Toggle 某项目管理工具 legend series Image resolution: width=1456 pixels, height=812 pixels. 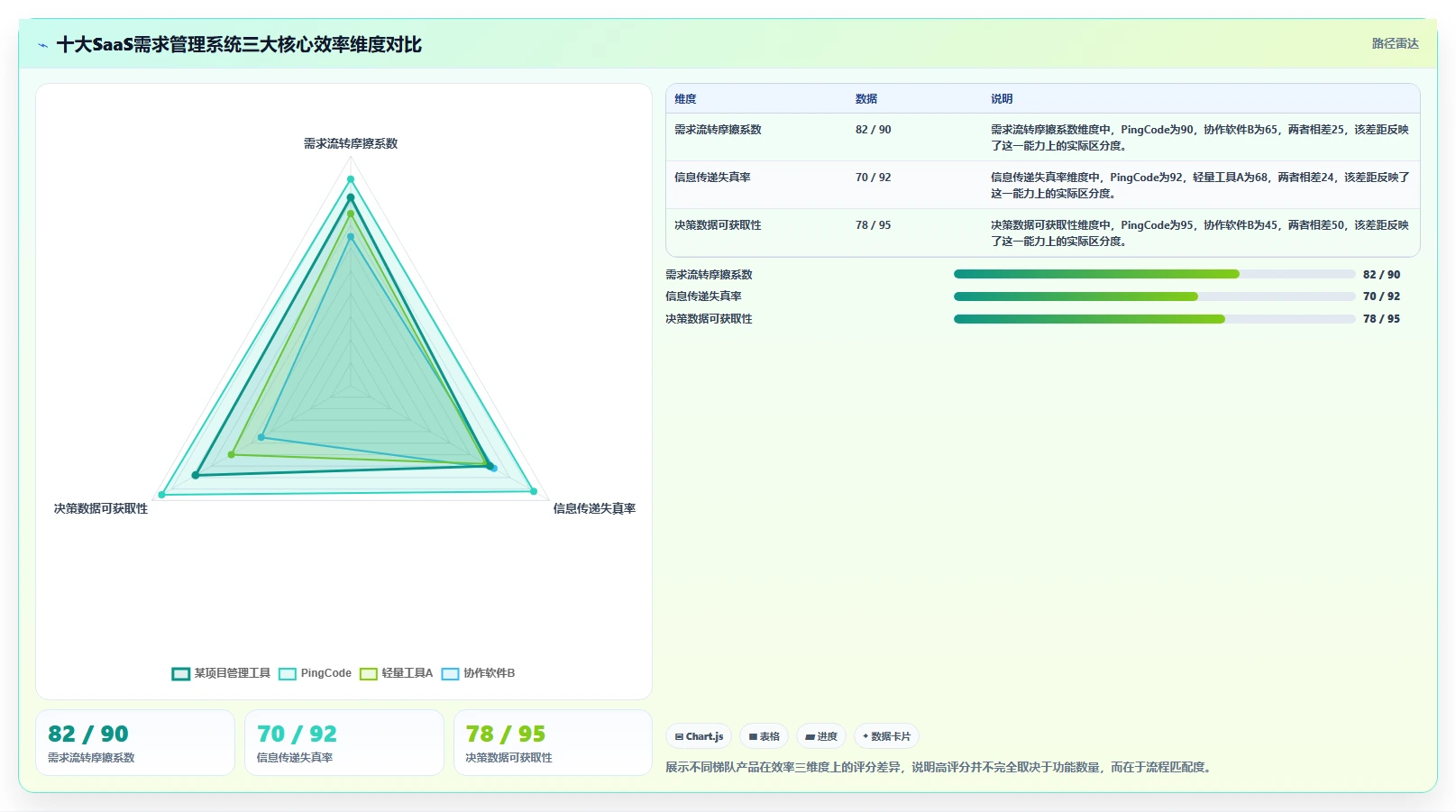pos(221,673)
